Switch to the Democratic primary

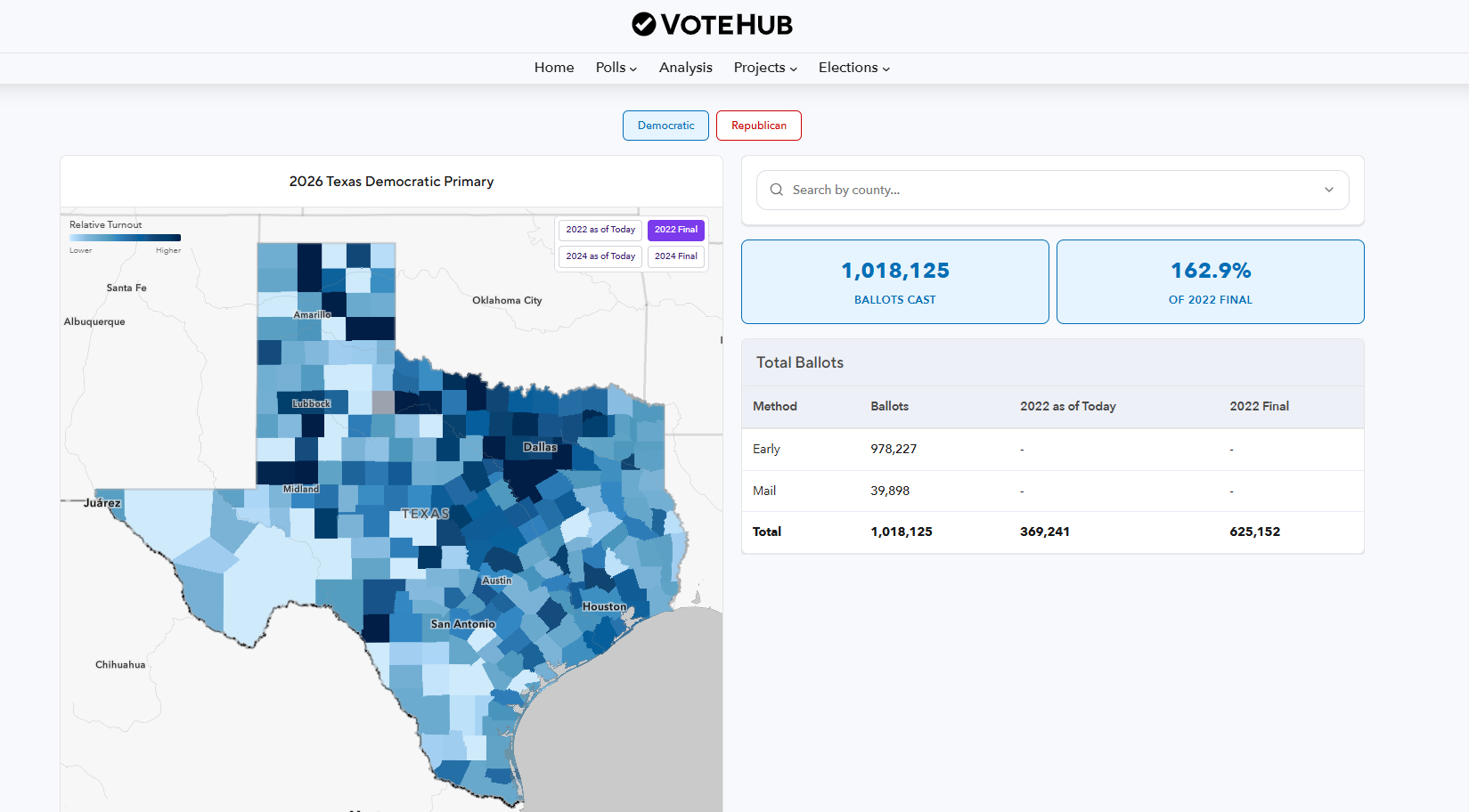665,126
